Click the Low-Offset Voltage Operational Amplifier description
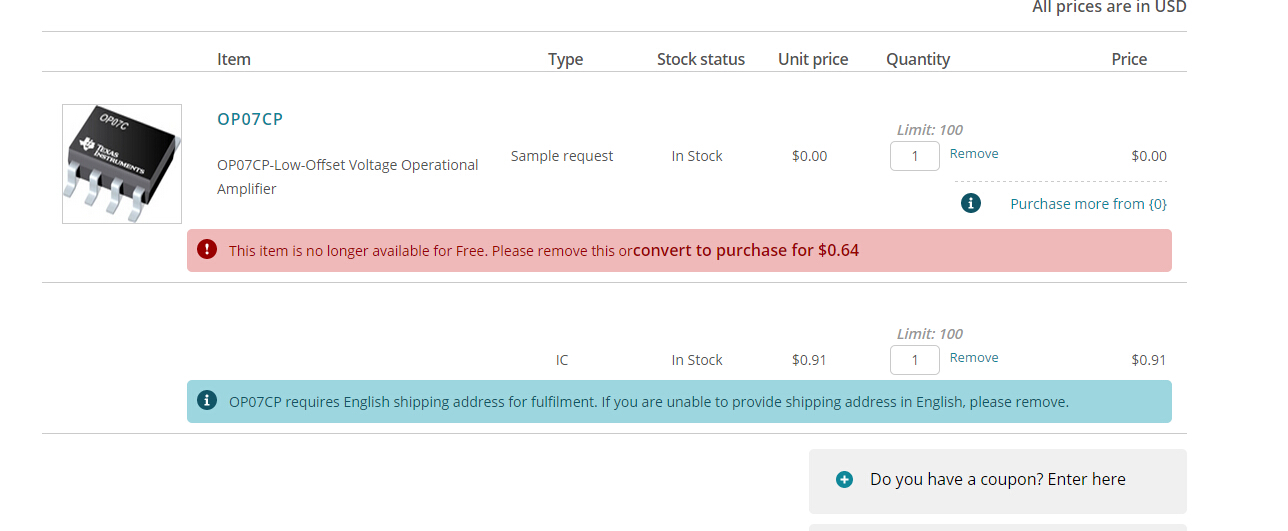Screen dimensions: 1288x531 [347, 176]
